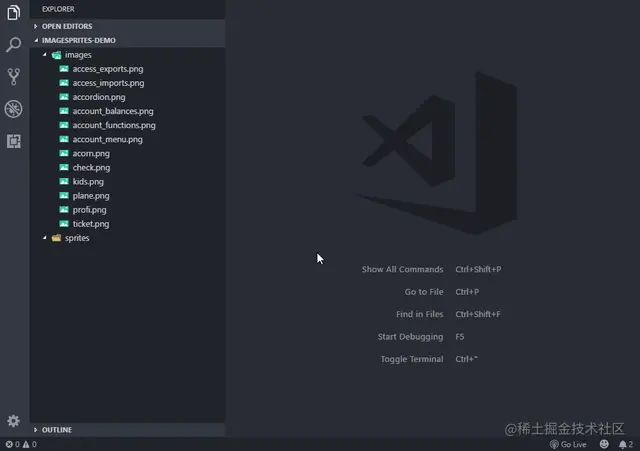Image resolution: width=640 pixels, height=451 pixels.
Task: Click the image icon beside check.png
Action: (x=64, y=167)
